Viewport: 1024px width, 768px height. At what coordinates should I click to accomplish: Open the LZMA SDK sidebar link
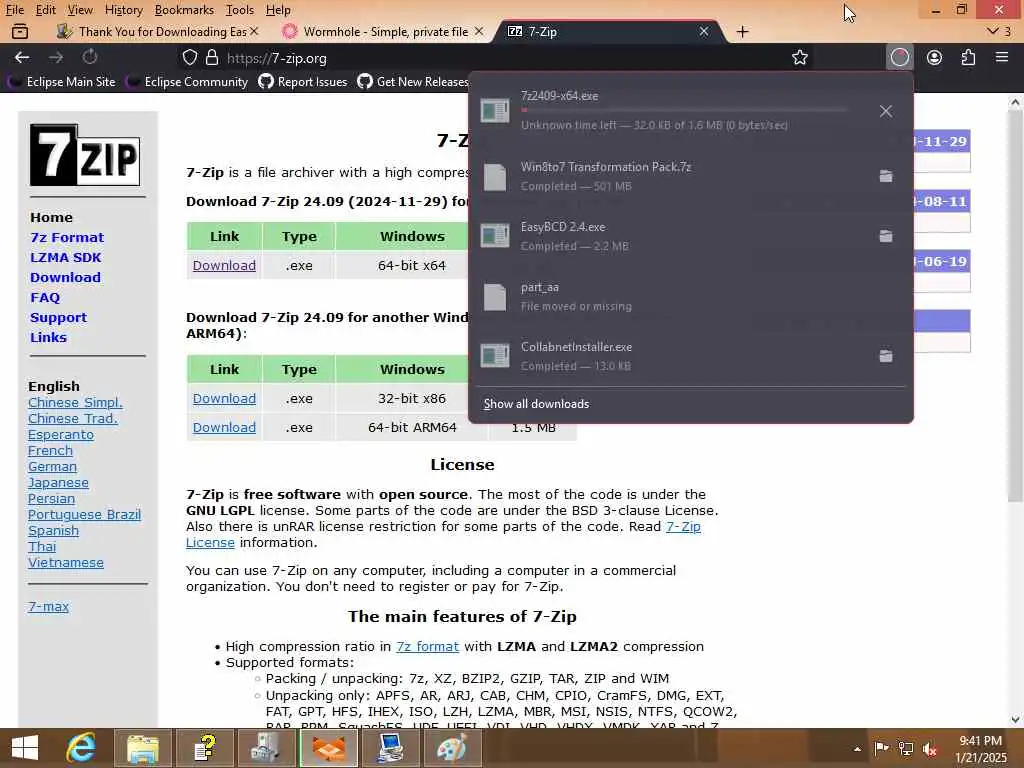66,257
